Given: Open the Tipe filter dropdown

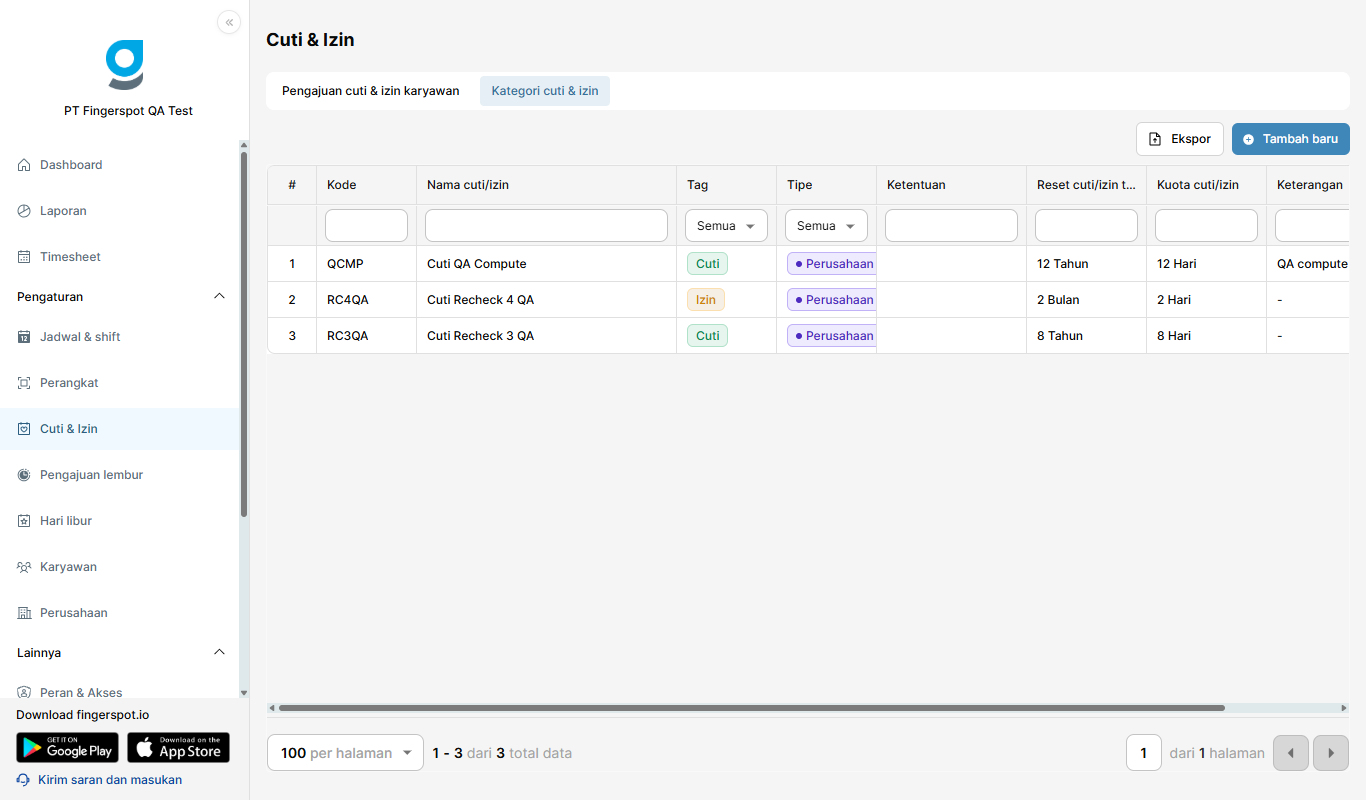Looking at the screenshot, I should coord(826,226).
